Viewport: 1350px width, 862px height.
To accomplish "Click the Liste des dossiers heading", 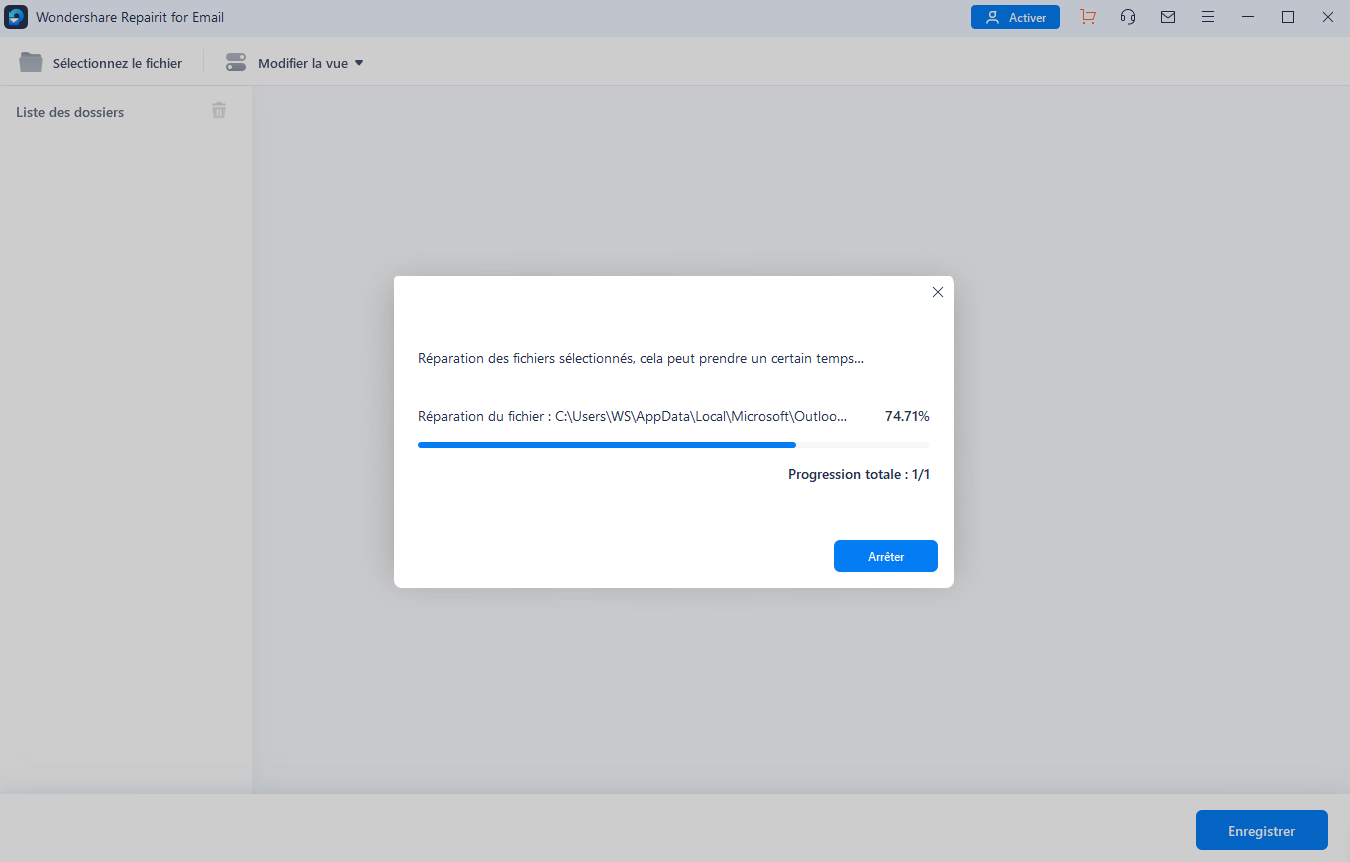I will [70, 112].
